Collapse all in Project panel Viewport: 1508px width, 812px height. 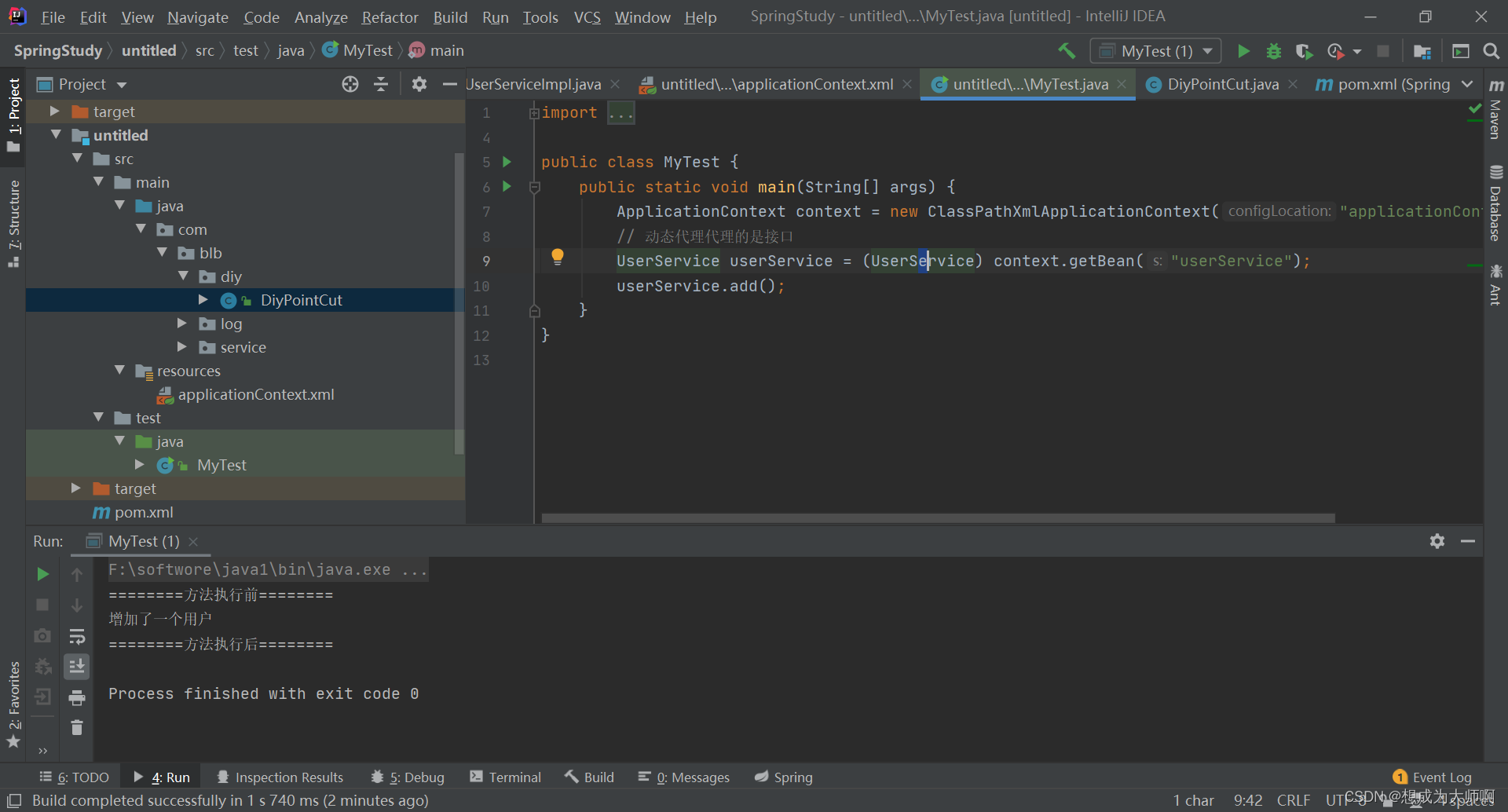381,84
